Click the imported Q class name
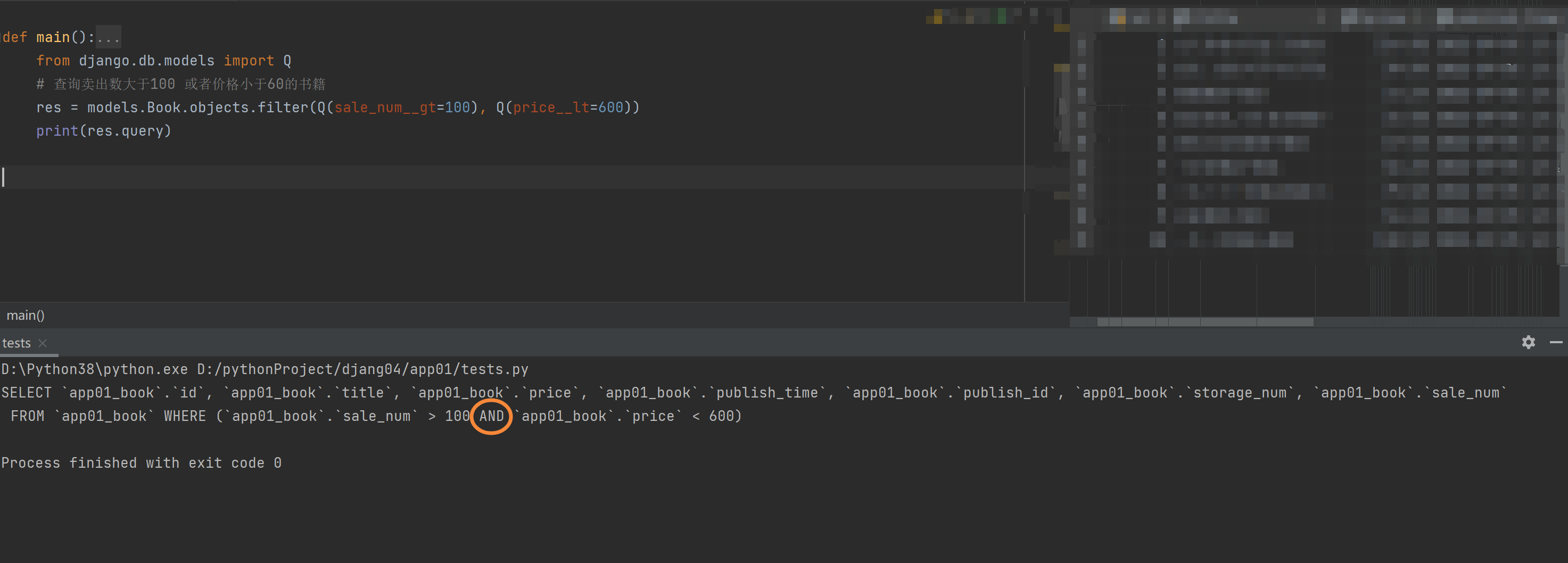Viewport: 1568px width, 563px height. [287, 61]
